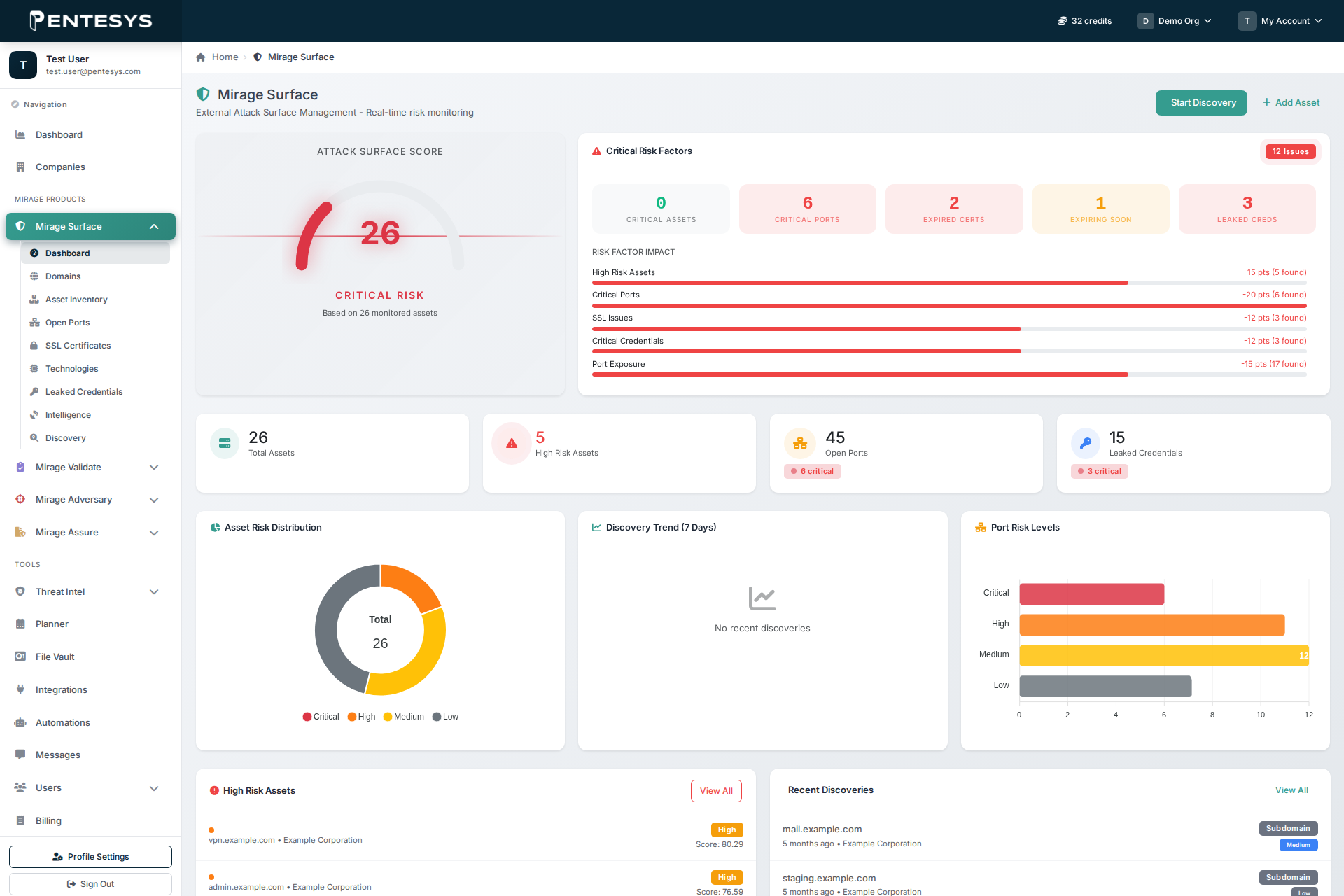Click the Discovery magnifier icon
1344x896 pixels.
tap(34, 438)
